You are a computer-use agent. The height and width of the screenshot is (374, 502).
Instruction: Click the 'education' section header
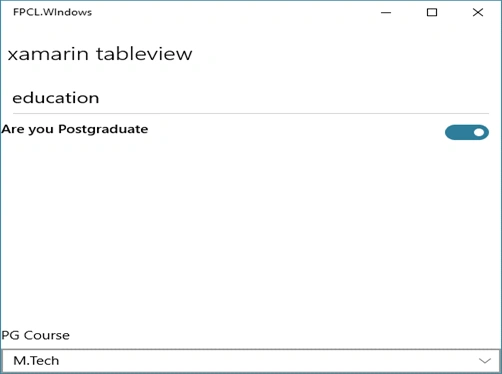click(56, 98)
